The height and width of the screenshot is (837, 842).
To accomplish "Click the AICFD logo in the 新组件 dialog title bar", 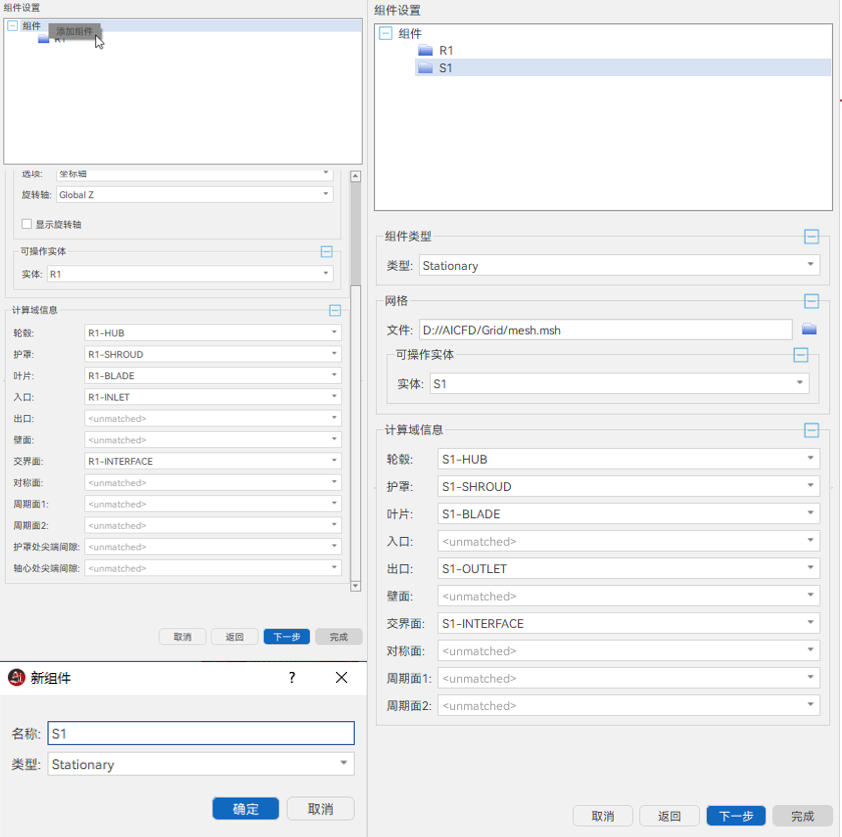I will pos(18,677).
